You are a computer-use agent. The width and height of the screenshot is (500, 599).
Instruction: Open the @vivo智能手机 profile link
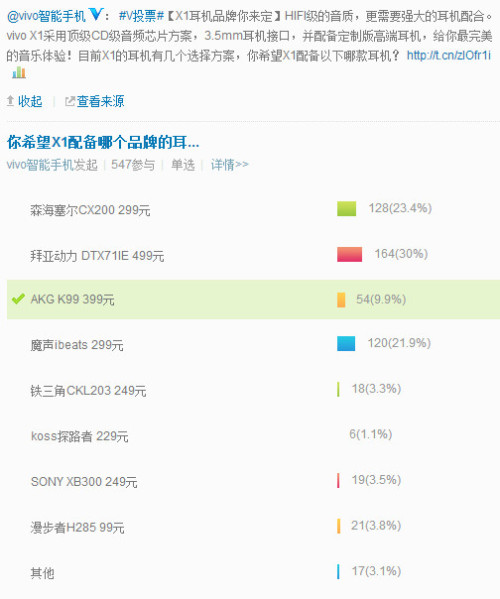tap(46, 16)
